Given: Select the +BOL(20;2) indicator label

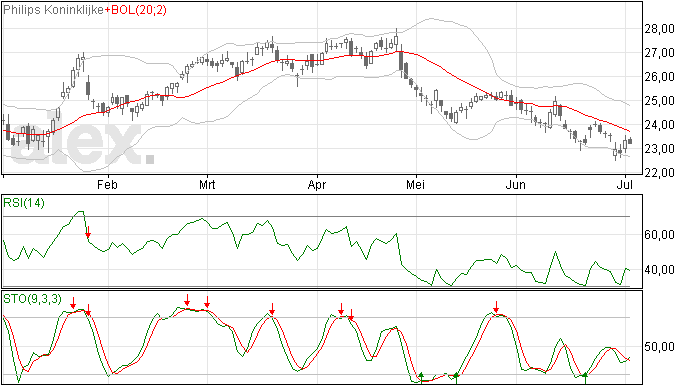Looking at the screenshot, I should point(136,10).
